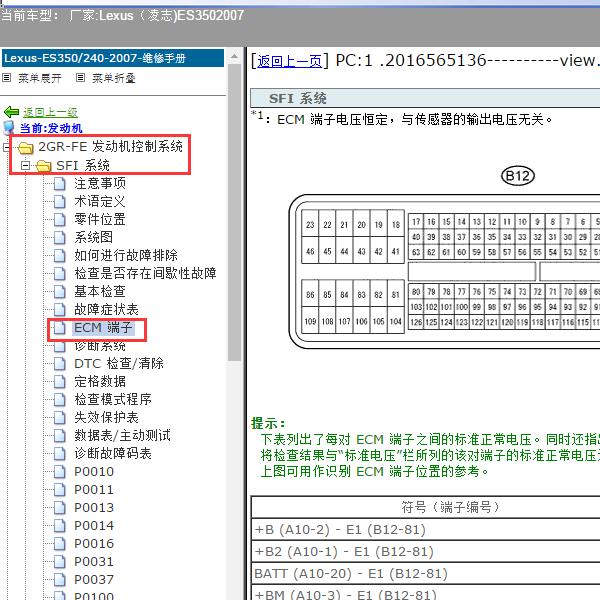Open the P0010 trouble code page
This screenshot has width=600, height=600.
(x=94, y=471)
